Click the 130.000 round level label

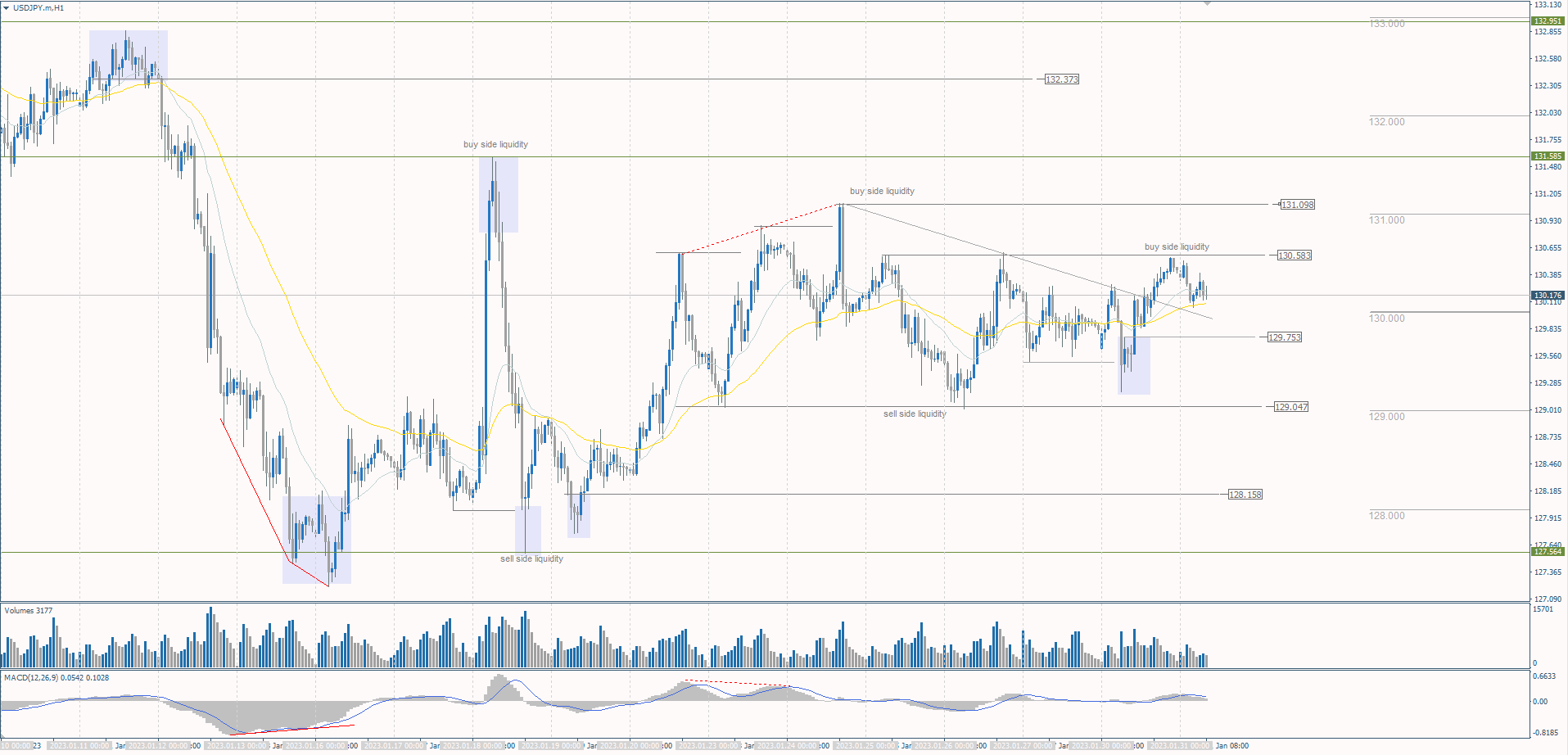pyautogui.click(x=1387, y=319)
